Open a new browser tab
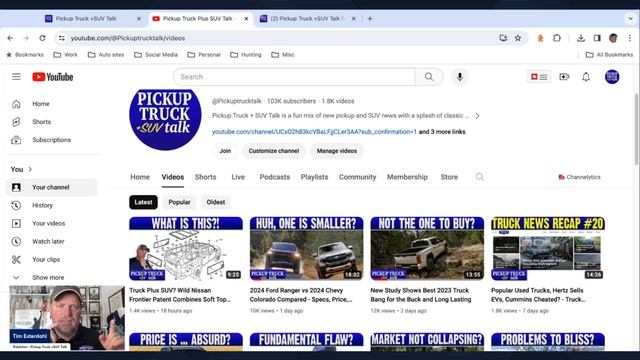Image resolution: width=640 pixels, height=360 pixels. click(x=370, y=18)
